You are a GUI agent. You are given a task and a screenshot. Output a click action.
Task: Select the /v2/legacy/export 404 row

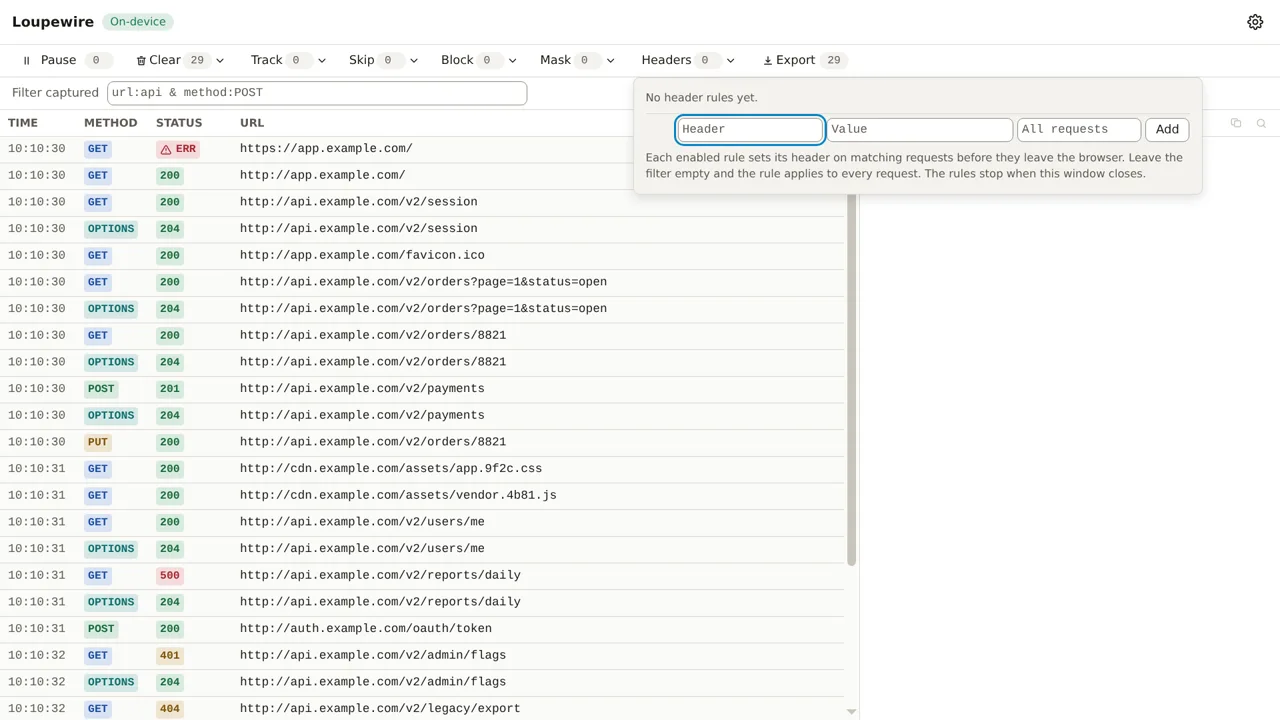pos(422,708)
